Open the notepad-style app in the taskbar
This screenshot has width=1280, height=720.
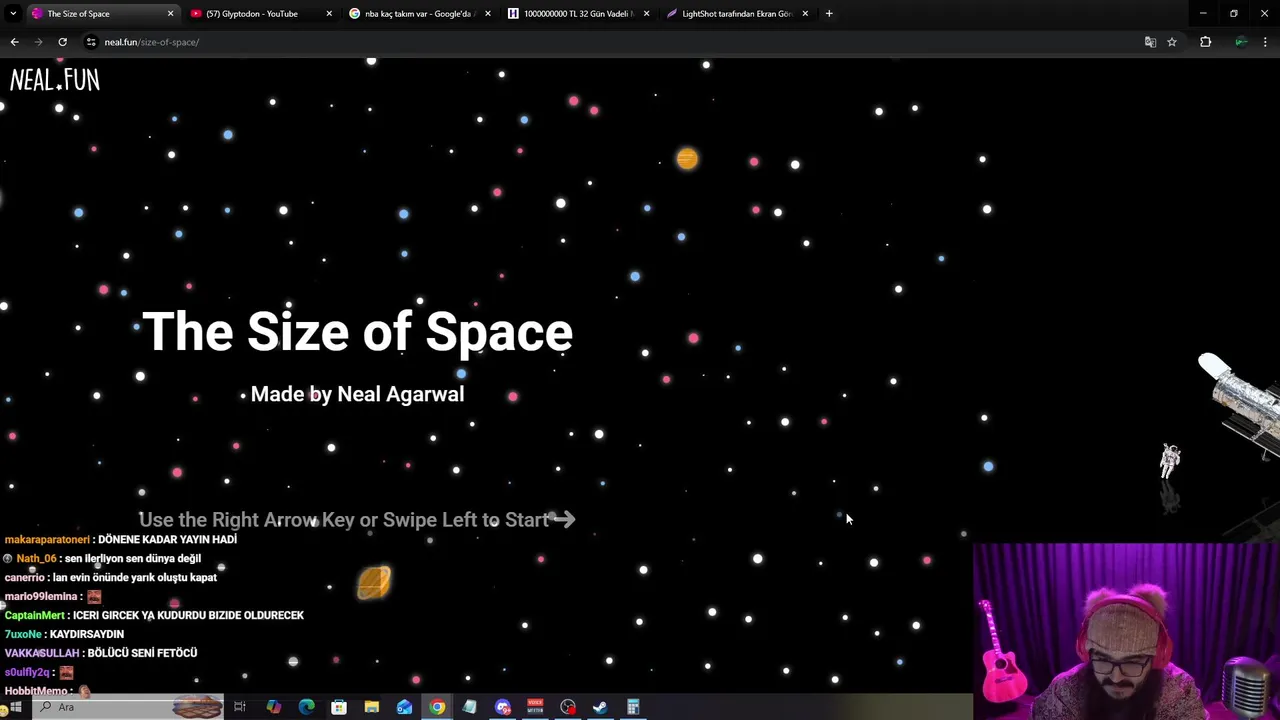point(469,707)
